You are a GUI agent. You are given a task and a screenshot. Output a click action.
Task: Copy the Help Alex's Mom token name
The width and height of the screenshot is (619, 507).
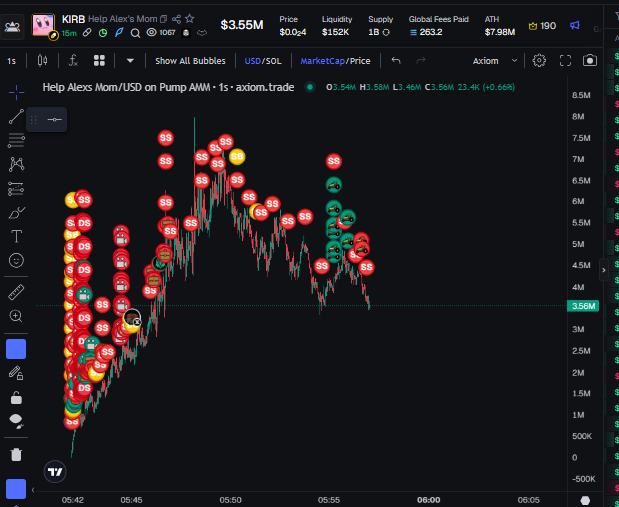click(x=163, y=19)
